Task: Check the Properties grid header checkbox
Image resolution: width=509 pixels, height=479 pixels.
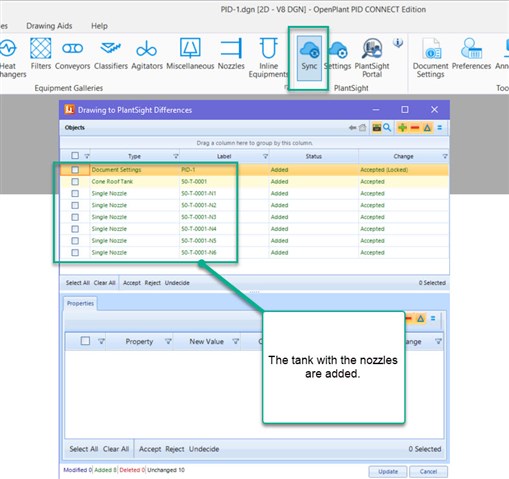Action: 85,341
